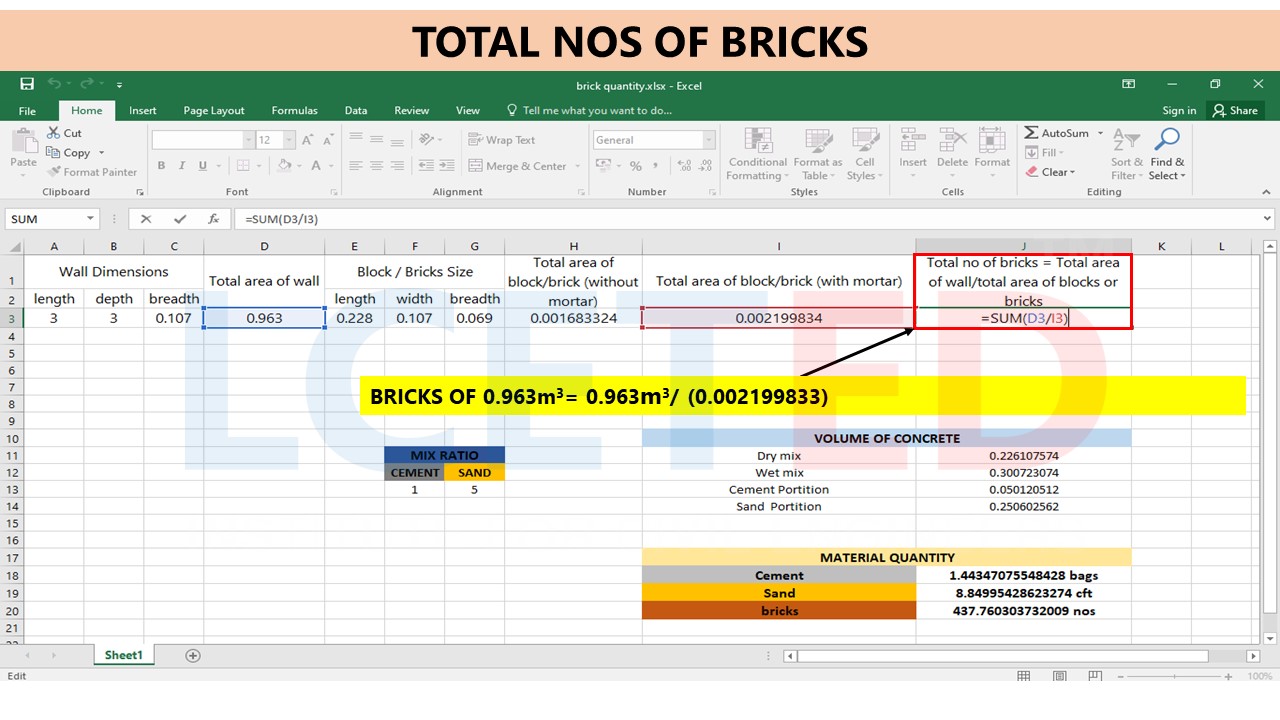The width and height of the screenshot is (1280, 720).
Task: Click the Merge & Center icon
Action: tap(518, 165)
